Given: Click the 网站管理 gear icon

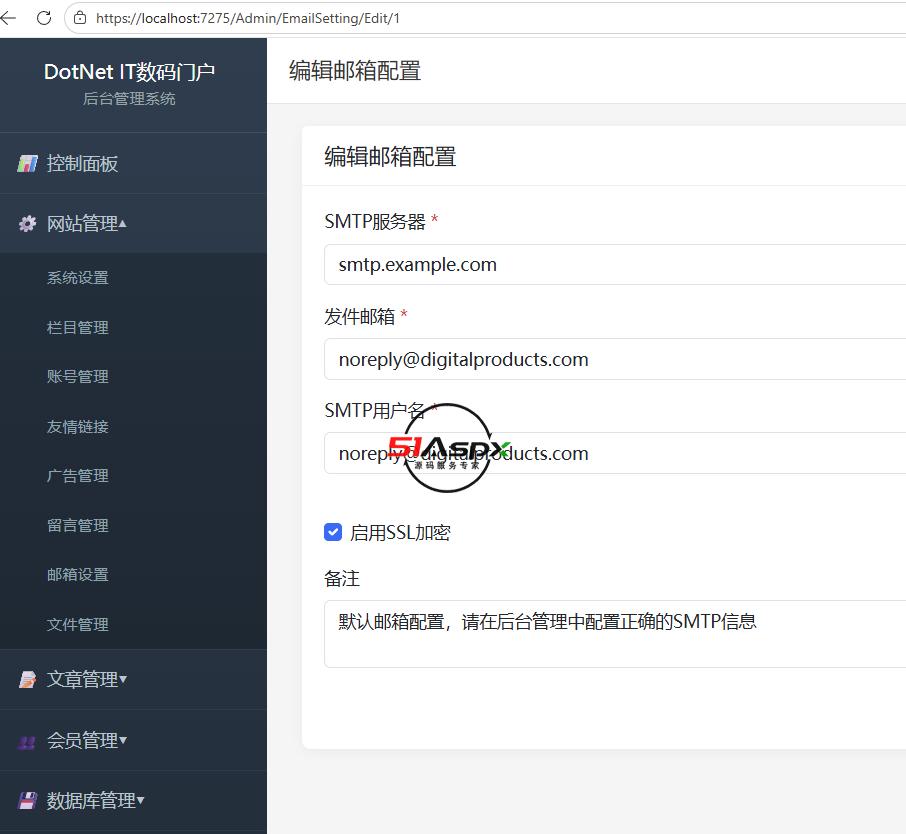Looking at the screenshot, I should click(27, 224).
